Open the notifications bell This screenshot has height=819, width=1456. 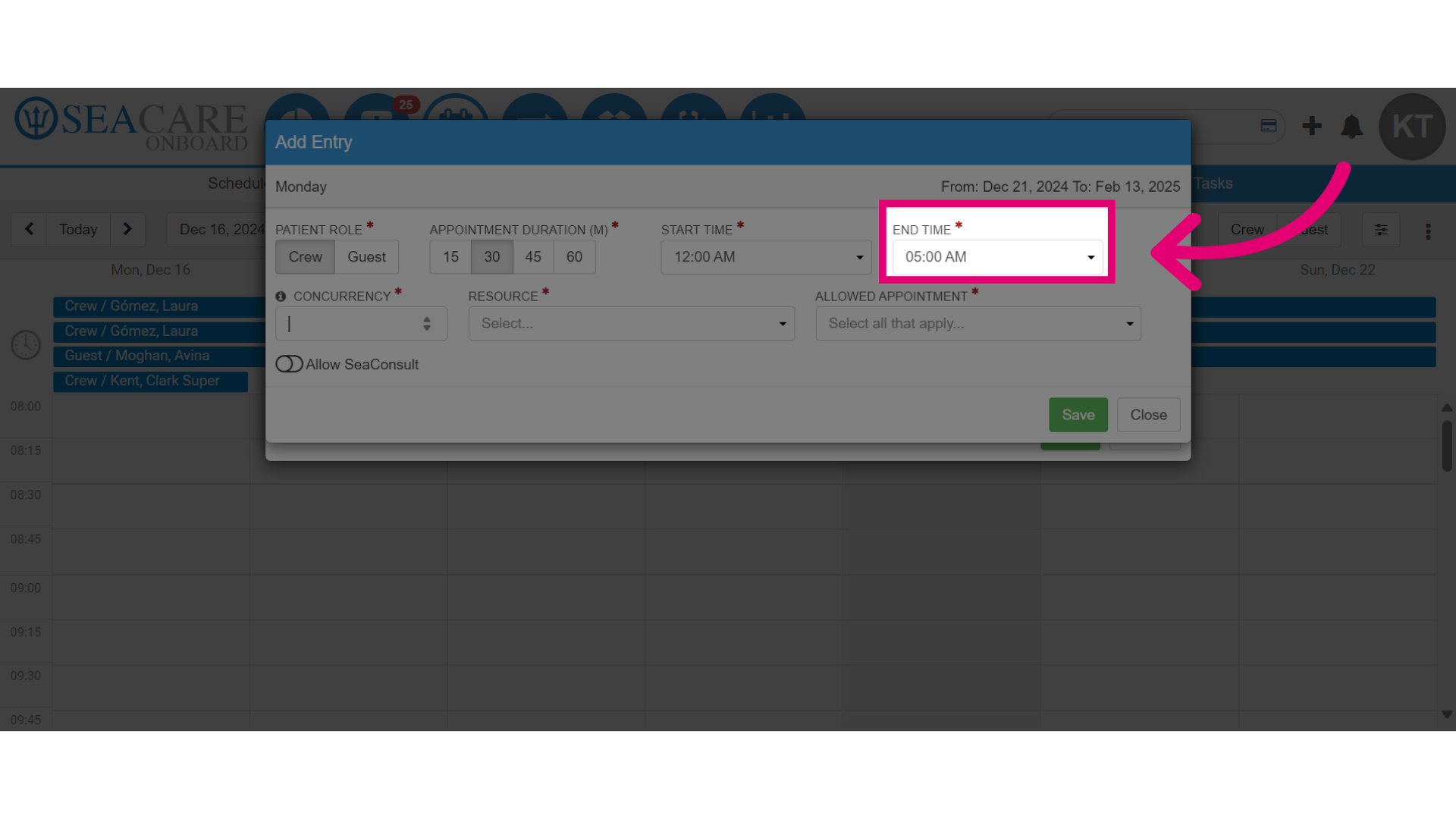tap(1351, 126)
